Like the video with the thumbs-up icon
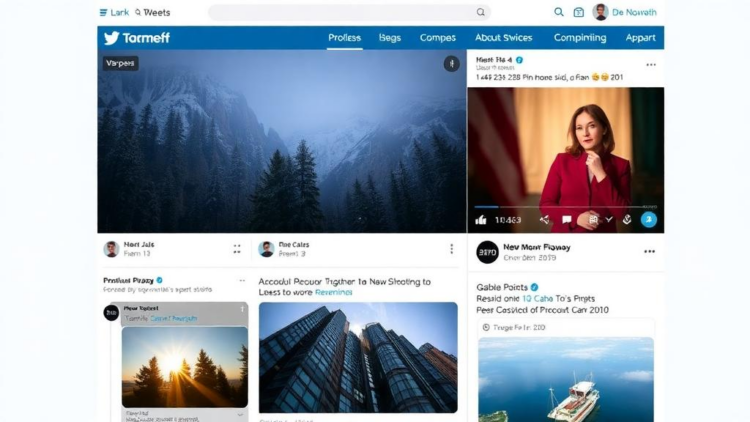This screenshot has width=750, height=422. [x=481, y=220]
